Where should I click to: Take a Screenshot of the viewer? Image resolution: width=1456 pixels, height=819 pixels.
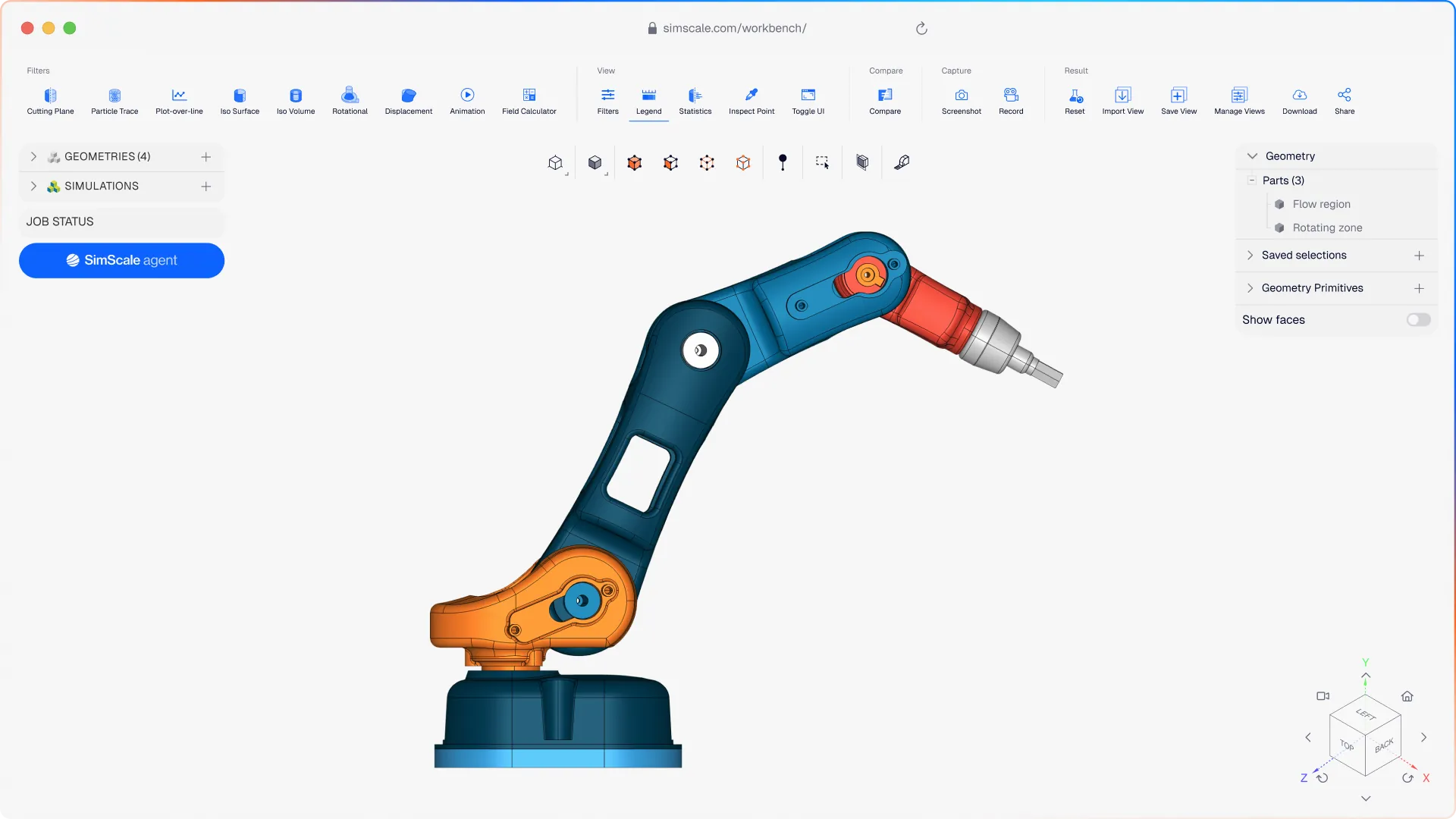(x=961, y=101)
